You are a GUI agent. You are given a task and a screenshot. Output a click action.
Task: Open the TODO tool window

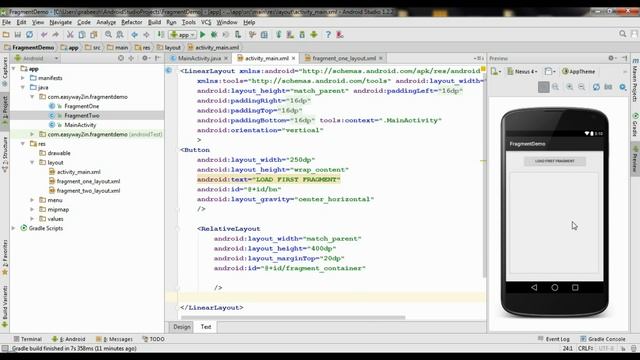pyautogui.click(x=153, y=339)
